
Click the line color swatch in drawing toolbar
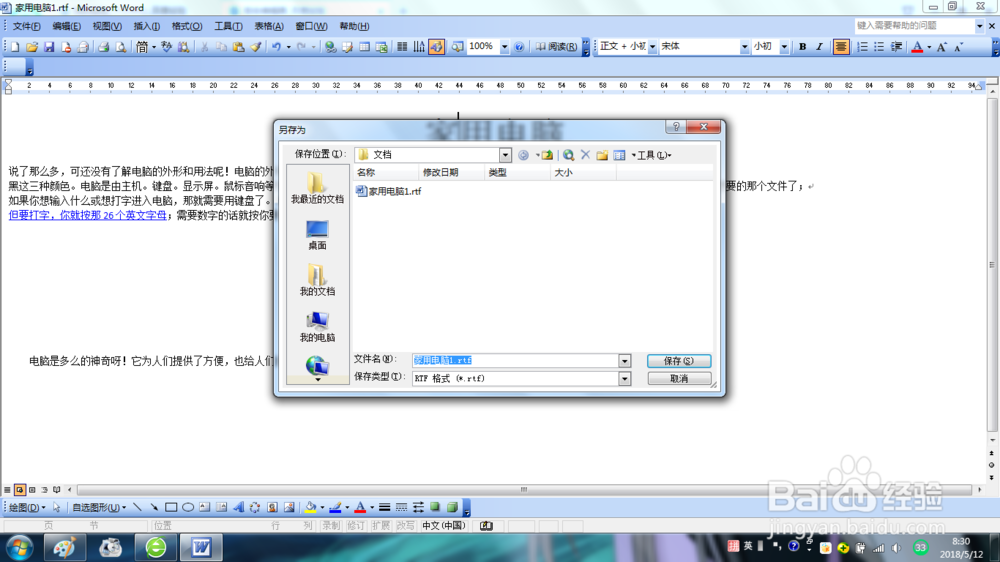(x=335, y=508)
